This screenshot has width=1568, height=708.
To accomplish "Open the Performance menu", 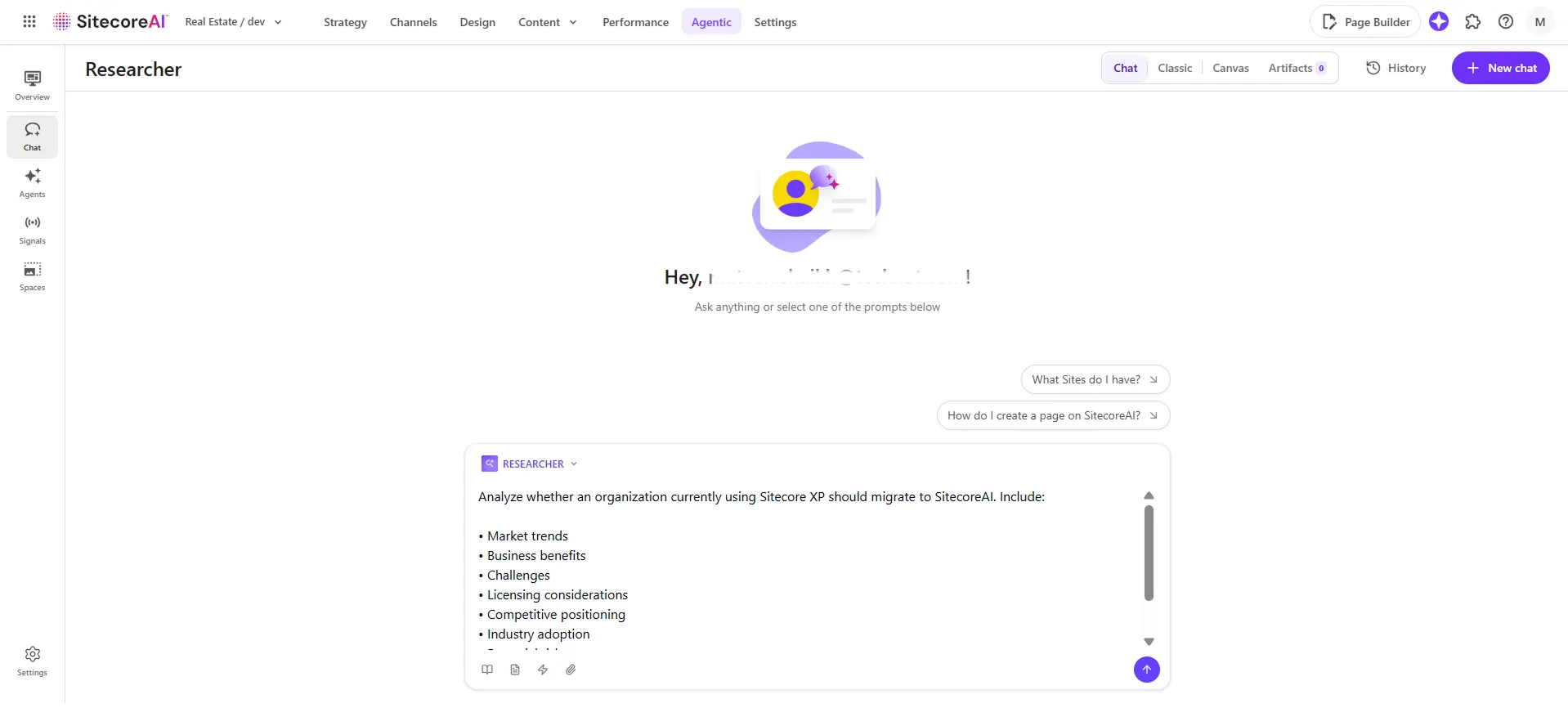I will tap(635, 22).
